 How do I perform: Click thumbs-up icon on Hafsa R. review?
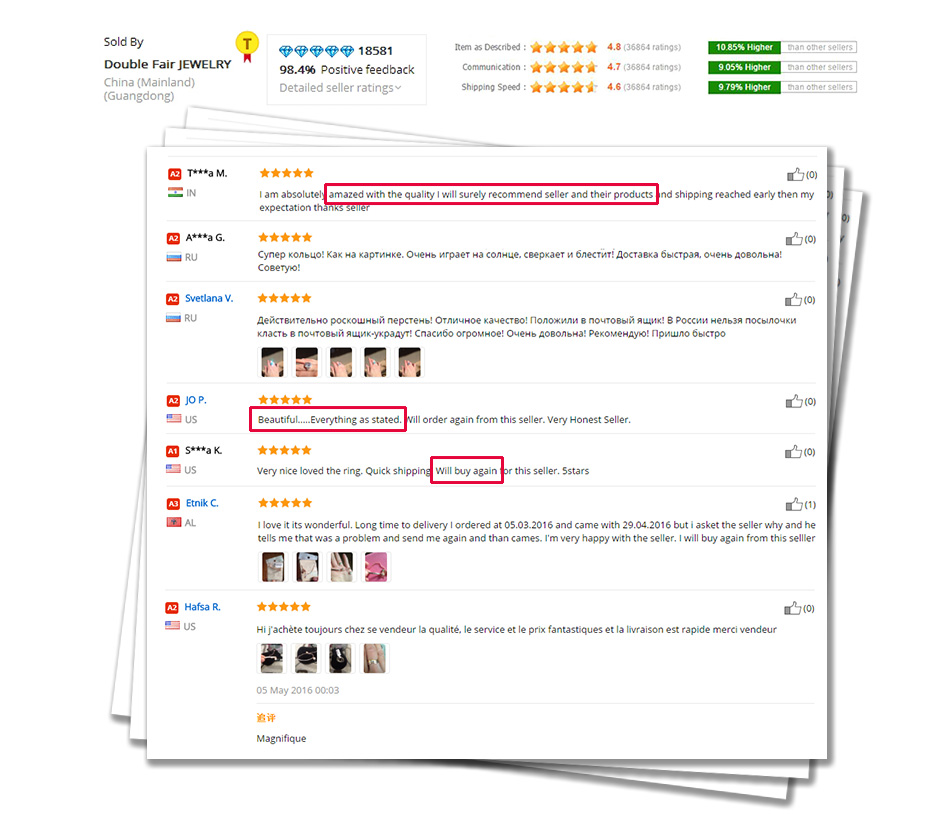tap(792, 608)
